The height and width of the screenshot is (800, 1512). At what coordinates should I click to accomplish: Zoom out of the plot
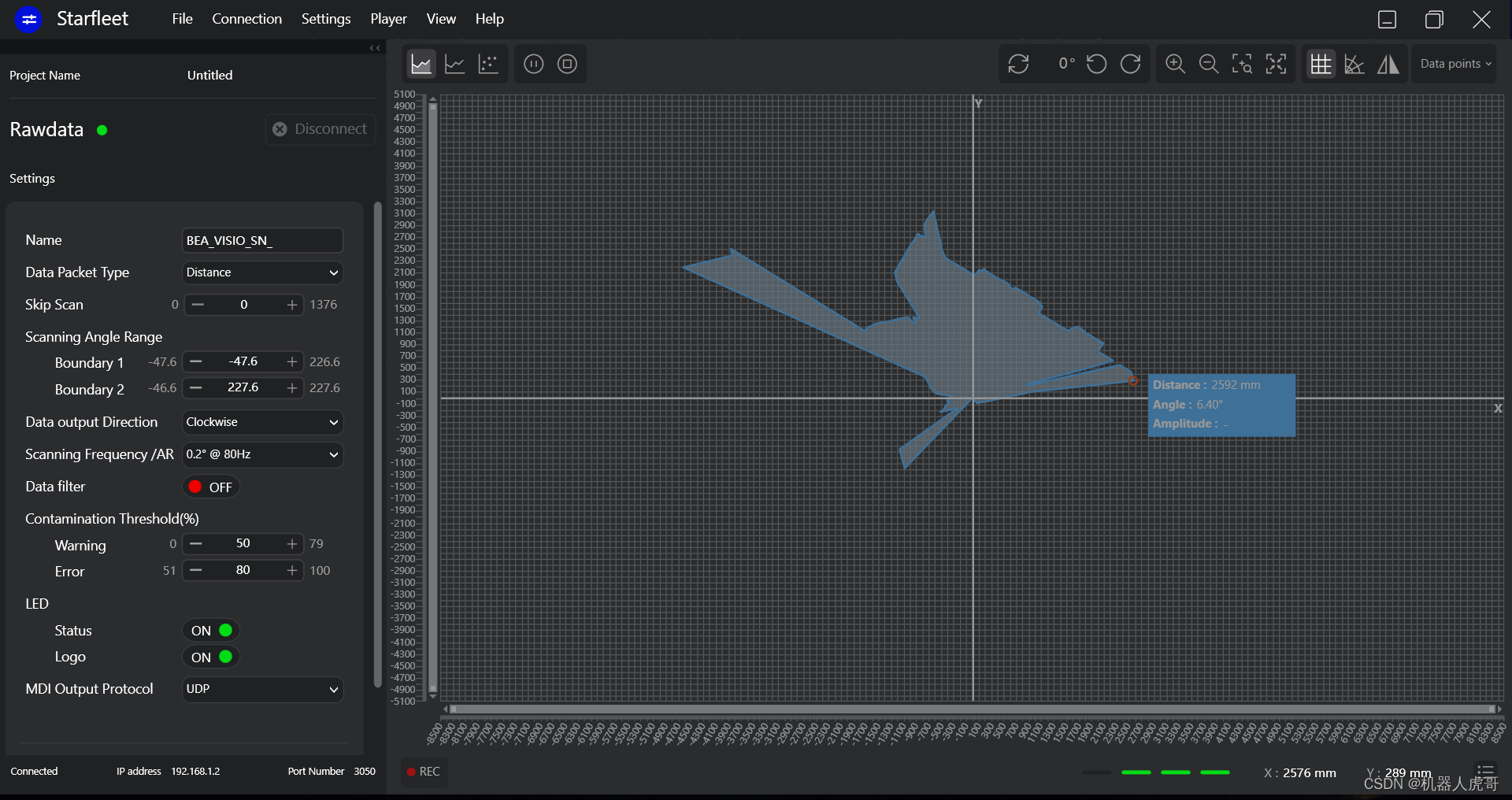click(x=1209, y=64)
